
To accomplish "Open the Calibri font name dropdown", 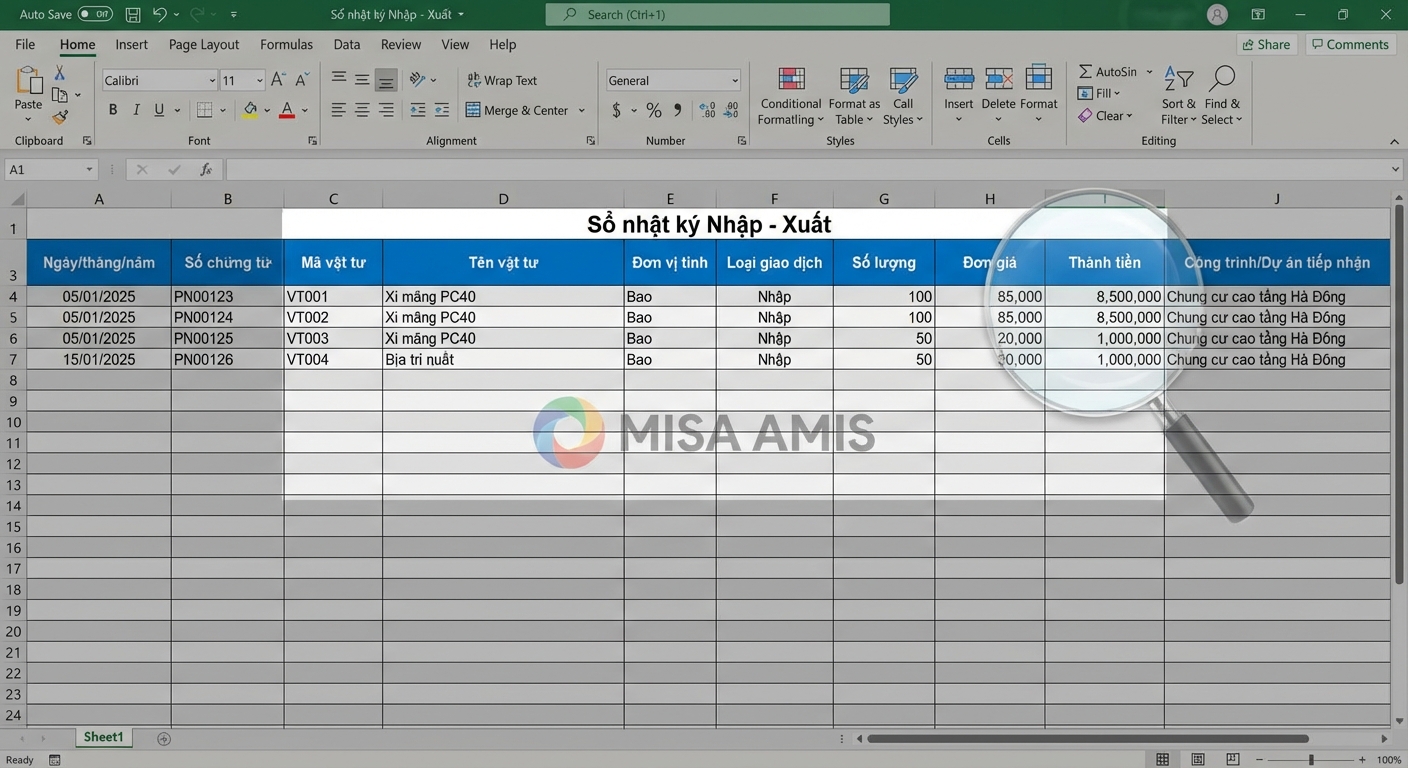I will 212,81.
